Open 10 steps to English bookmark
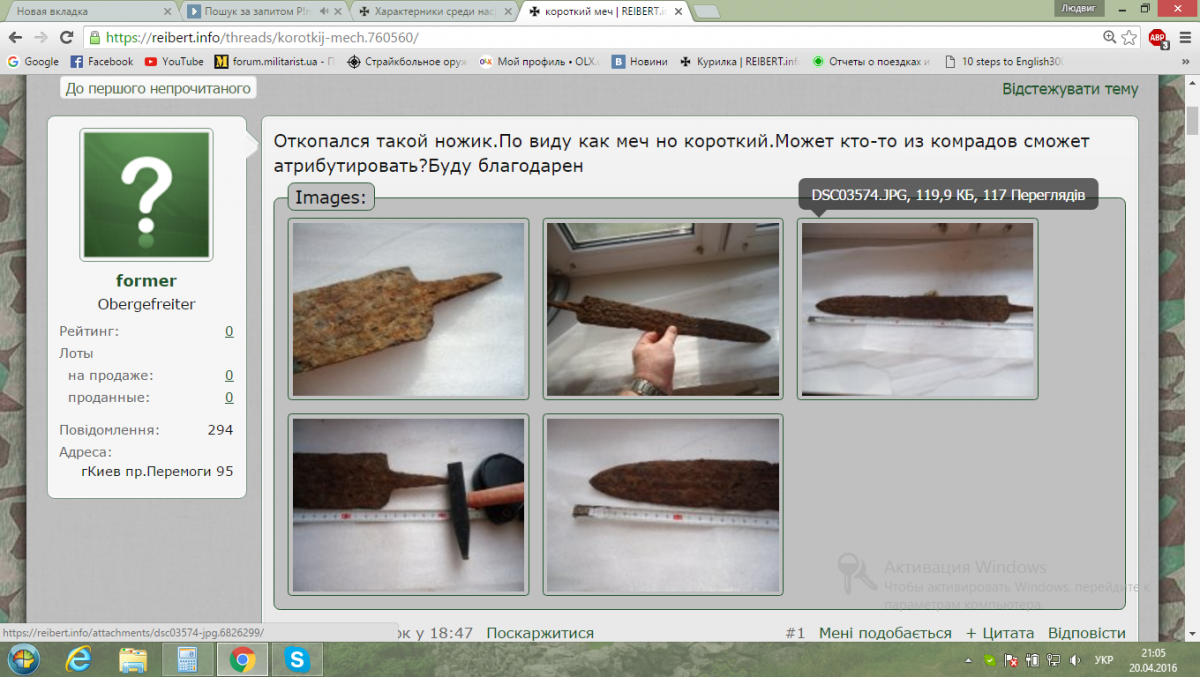This screenshot has height=677, width=1200. [1003, 61]
